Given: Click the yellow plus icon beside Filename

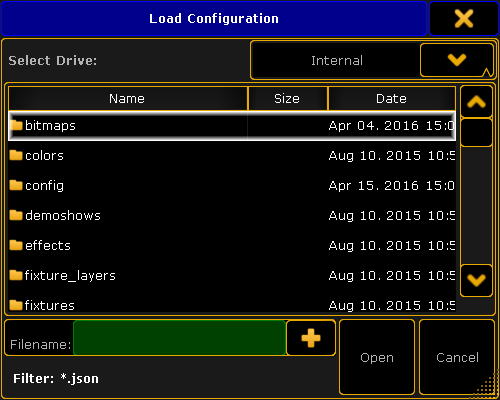Looking at the screenshot, I should point(311,338).
